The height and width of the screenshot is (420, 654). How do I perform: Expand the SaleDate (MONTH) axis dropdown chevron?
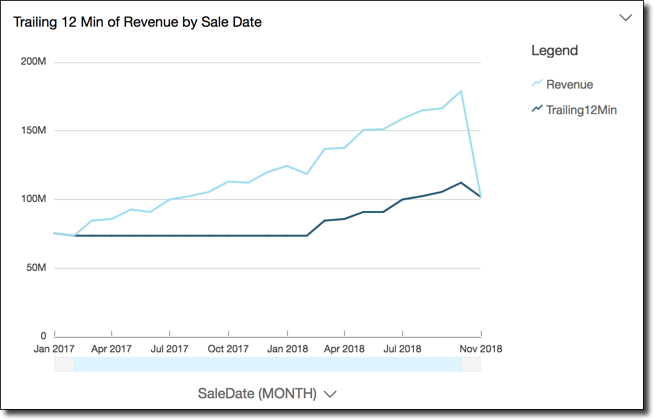(330, 394)
